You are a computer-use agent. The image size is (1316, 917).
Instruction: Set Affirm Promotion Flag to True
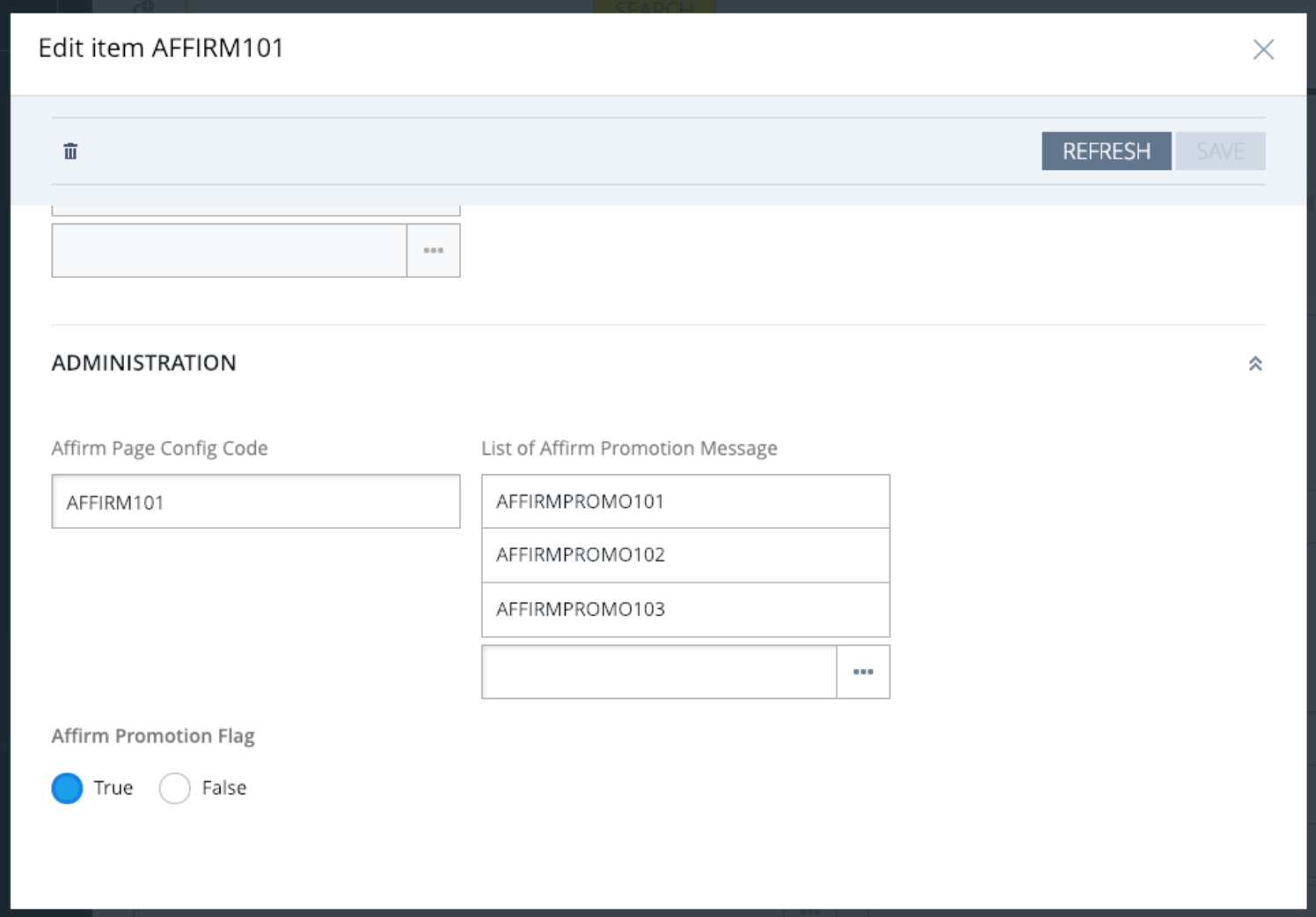click(67, 788)
